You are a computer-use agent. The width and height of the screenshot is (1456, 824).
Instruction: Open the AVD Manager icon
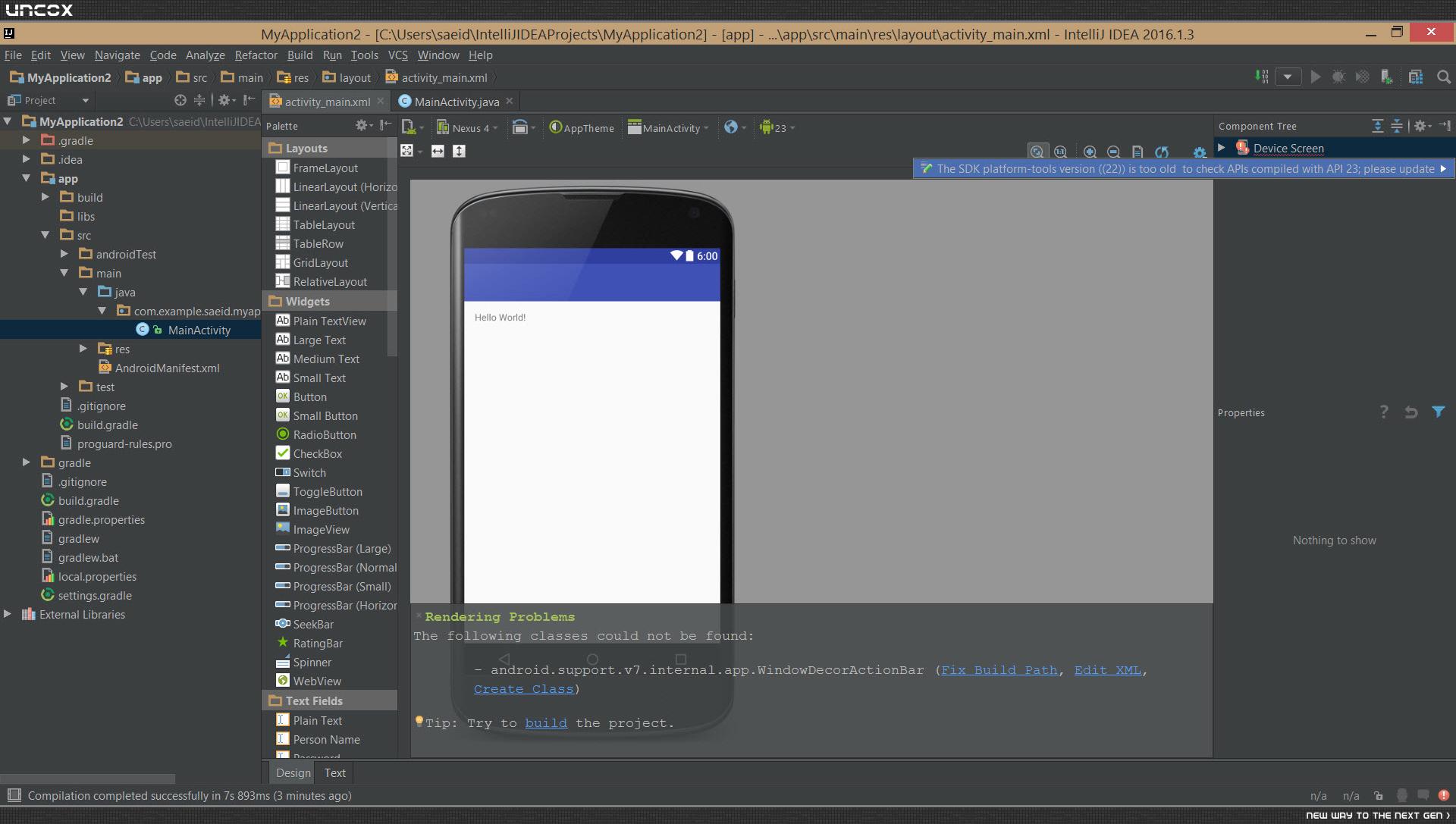tap(1386, 77)
